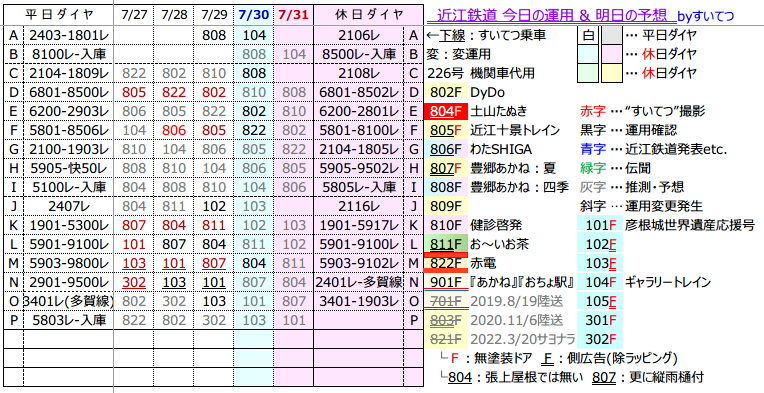The height and width of the screenshot is (393, 764).
Task: Click the 2901-9500レ weekday service cell
Action: pos(68,282)
